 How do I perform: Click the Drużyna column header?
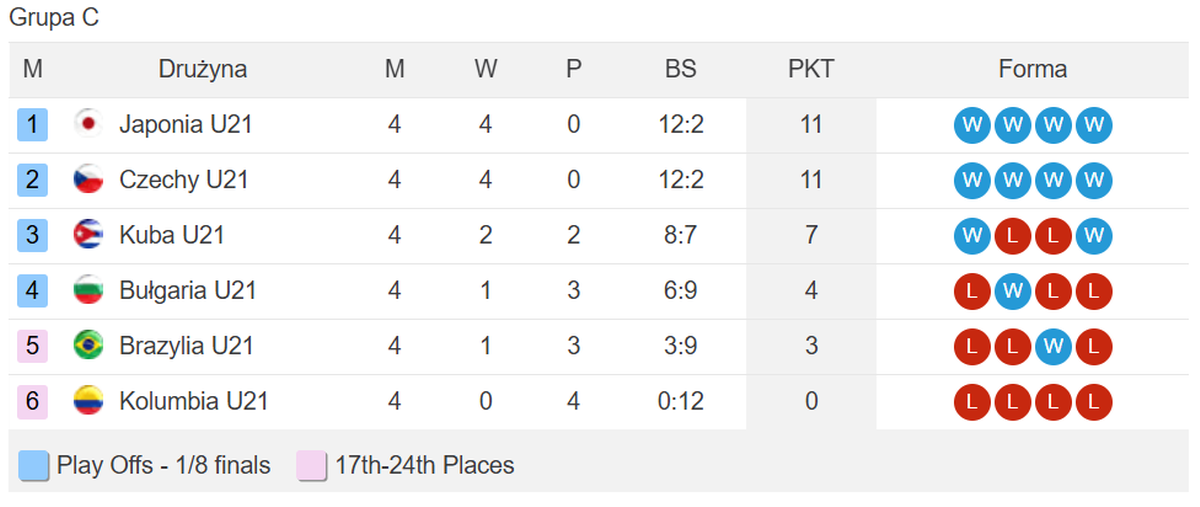[x=202, y=70]
